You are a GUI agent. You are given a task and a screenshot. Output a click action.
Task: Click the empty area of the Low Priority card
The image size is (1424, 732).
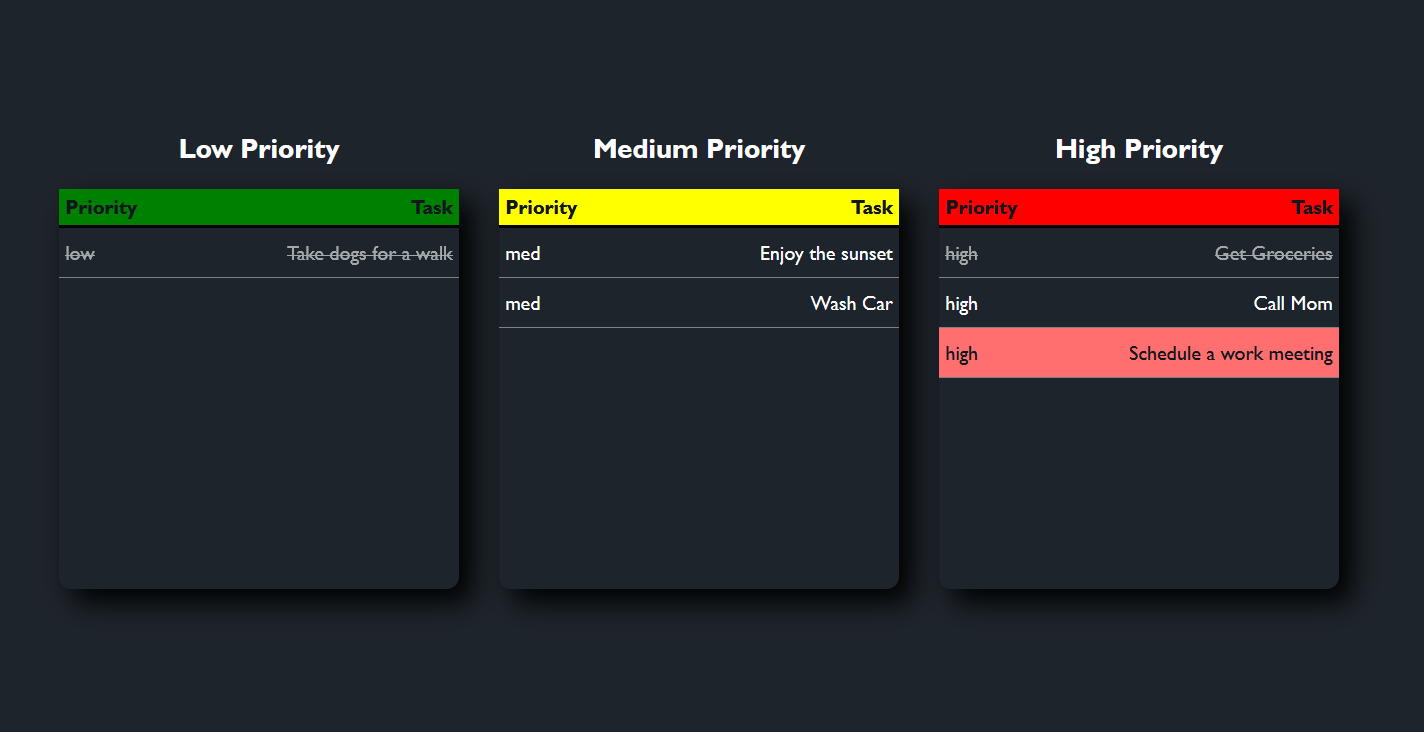pyautogui.click(x=258, y=450)
